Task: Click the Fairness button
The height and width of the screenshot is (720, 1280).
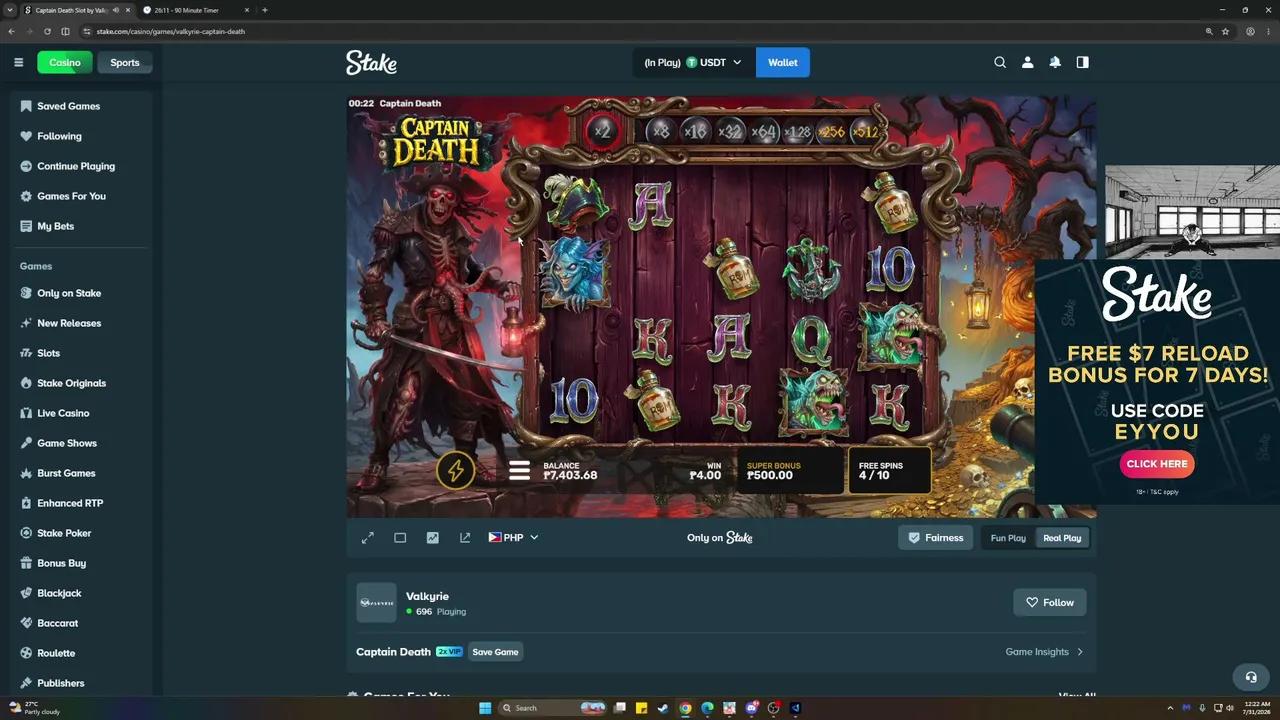Action: (935, 538)
